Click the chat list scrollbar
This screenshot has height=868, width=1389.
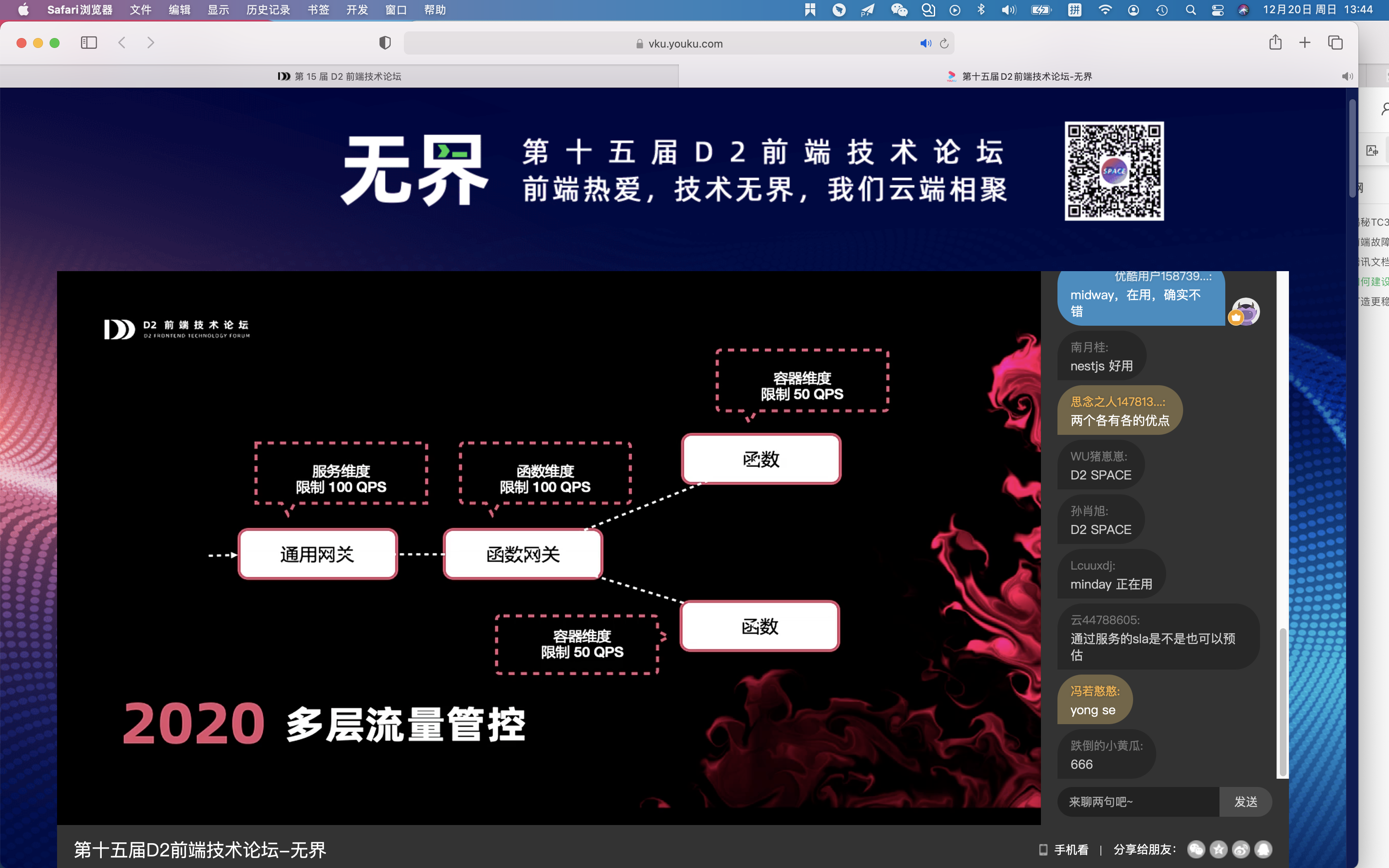tap(1282, 703)
